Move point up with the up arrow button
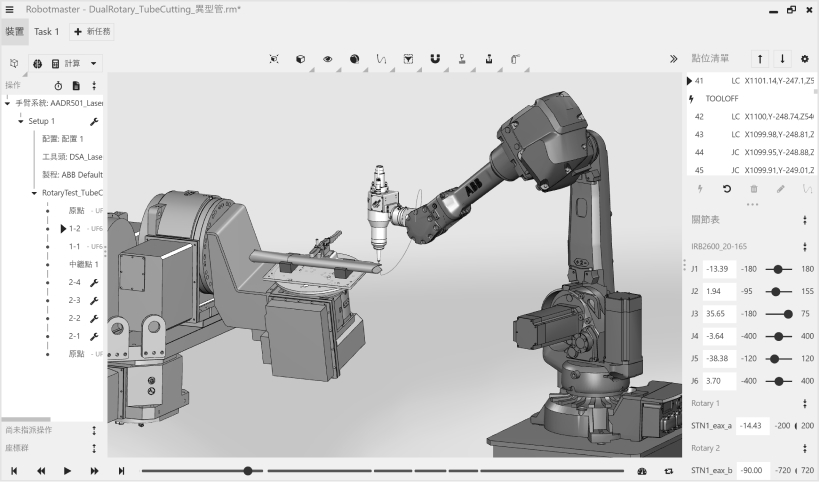The image size is (819, 482). 760,59
